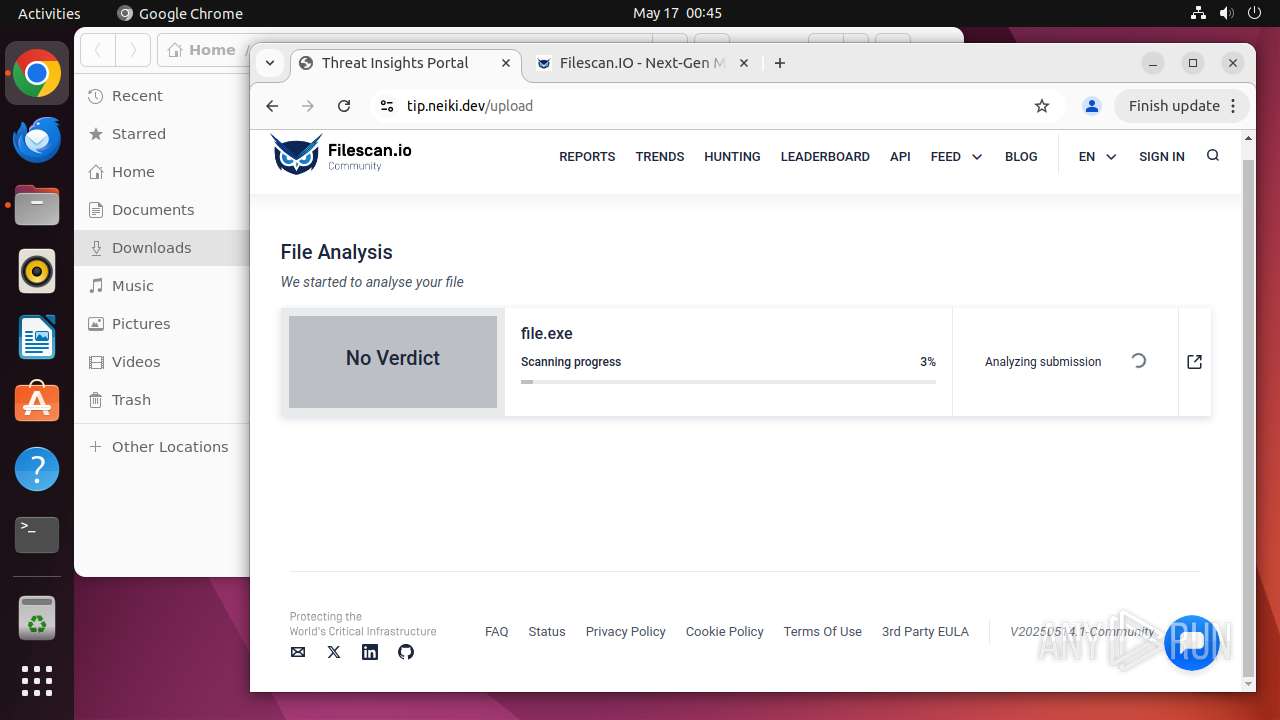Open the LinkedIn footer icon
Screen dimensions: 1280x720
370,652
